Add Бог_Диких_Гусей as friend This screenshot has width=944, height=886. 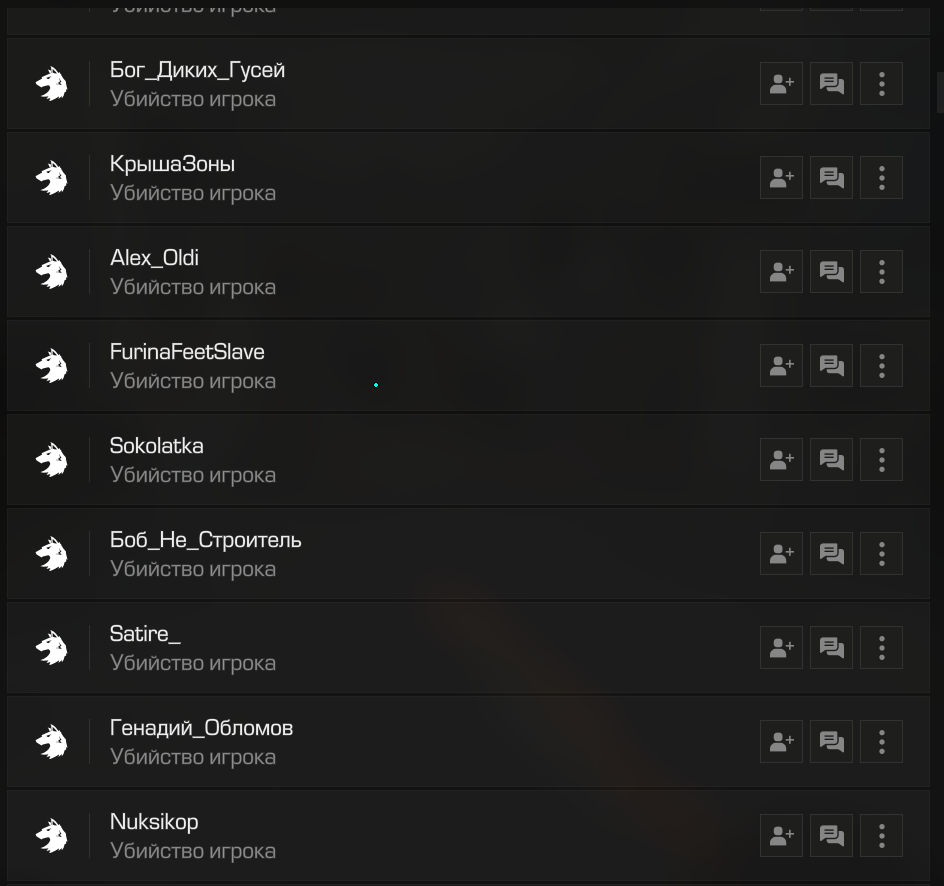click(x=781, y=84)
